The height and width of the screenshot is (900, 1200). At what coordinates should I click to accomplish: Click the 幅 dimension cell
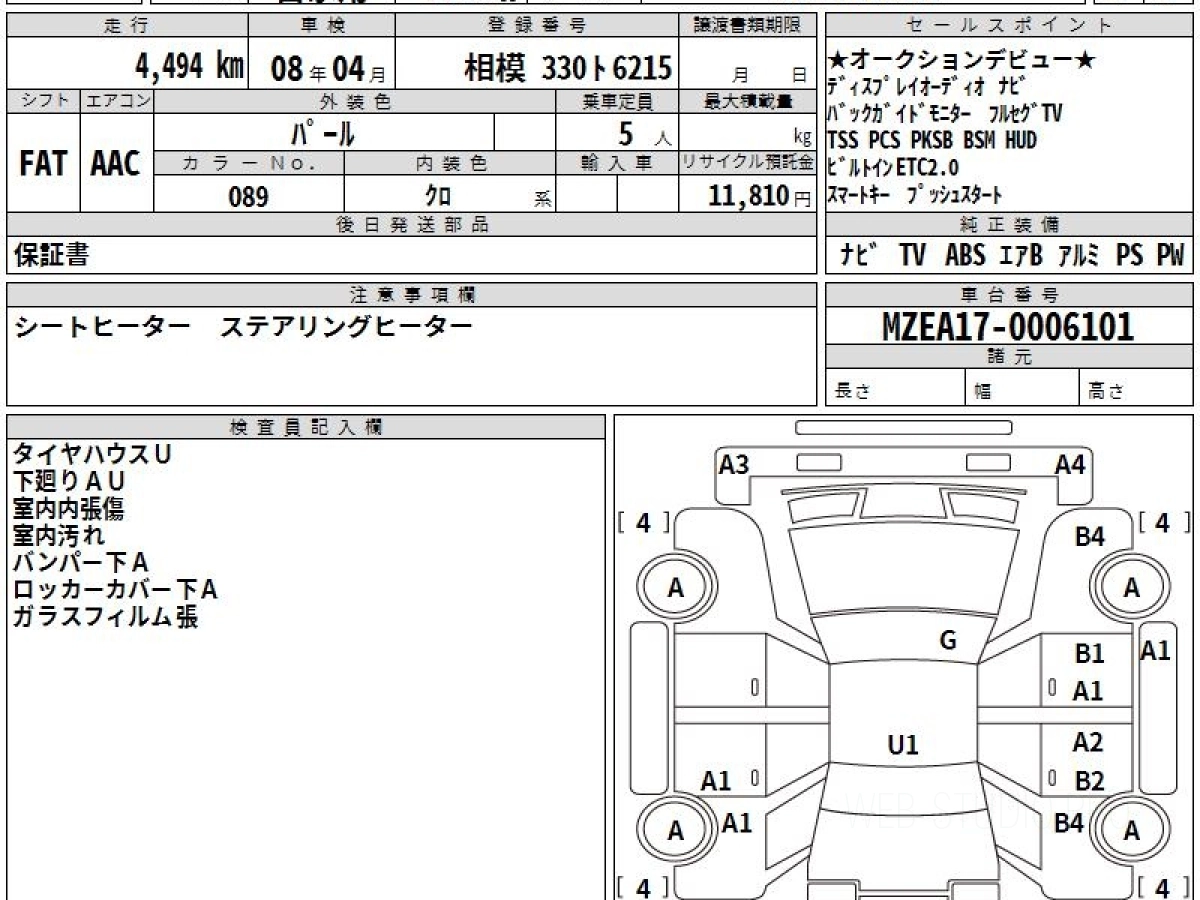1022,389
